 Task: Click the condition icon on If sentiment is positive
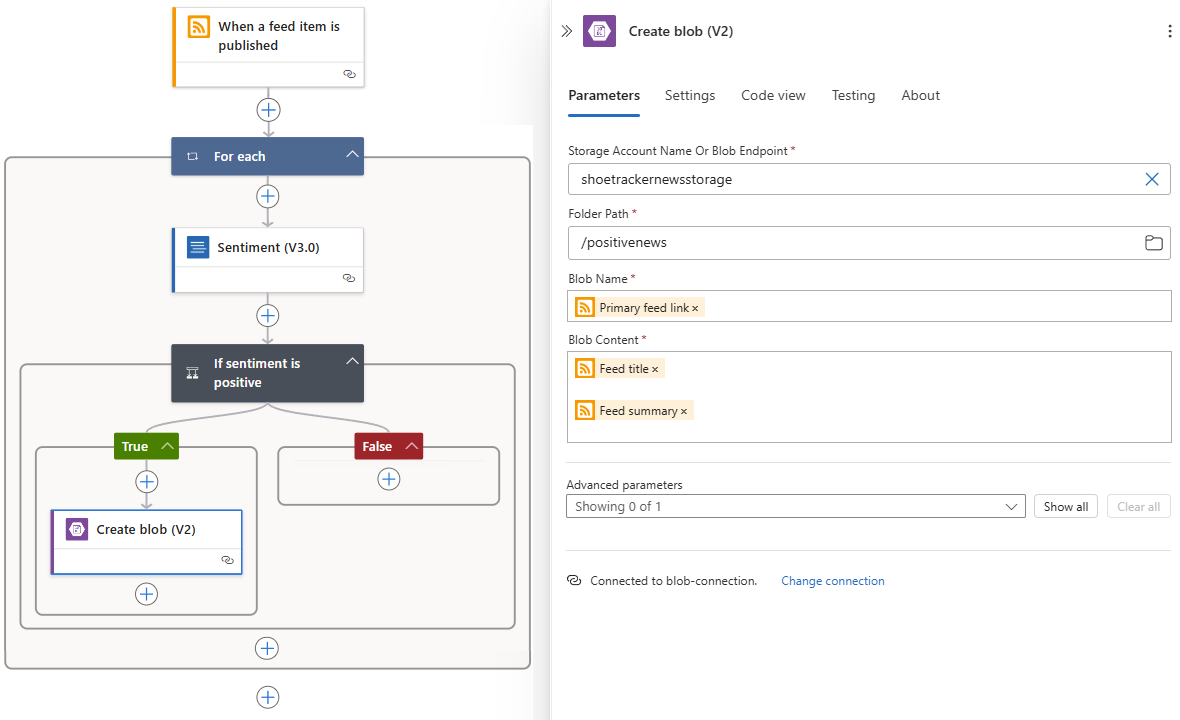click(x=191, y=372)
